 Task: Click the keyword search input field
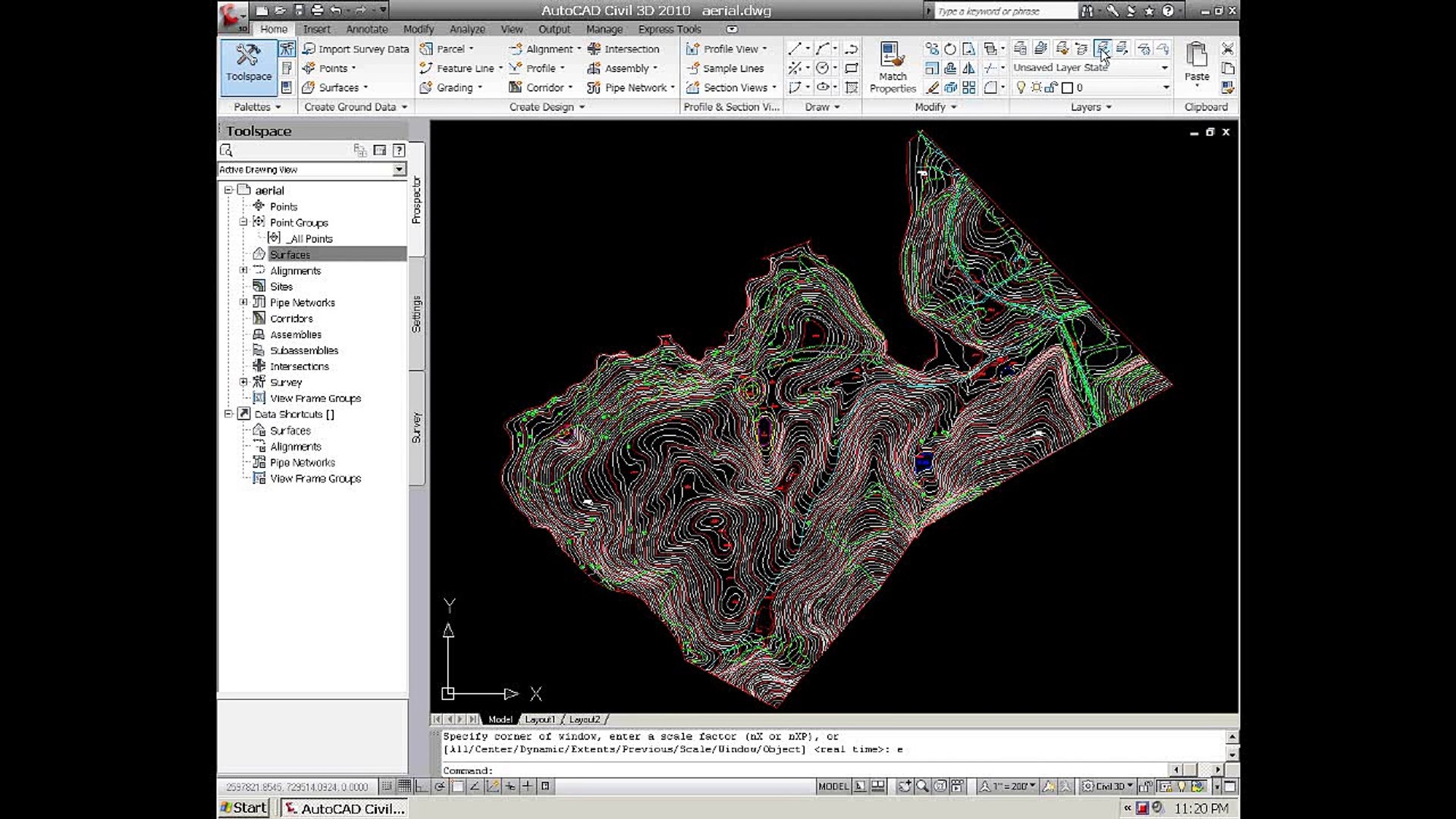[x=1003, y=11]
